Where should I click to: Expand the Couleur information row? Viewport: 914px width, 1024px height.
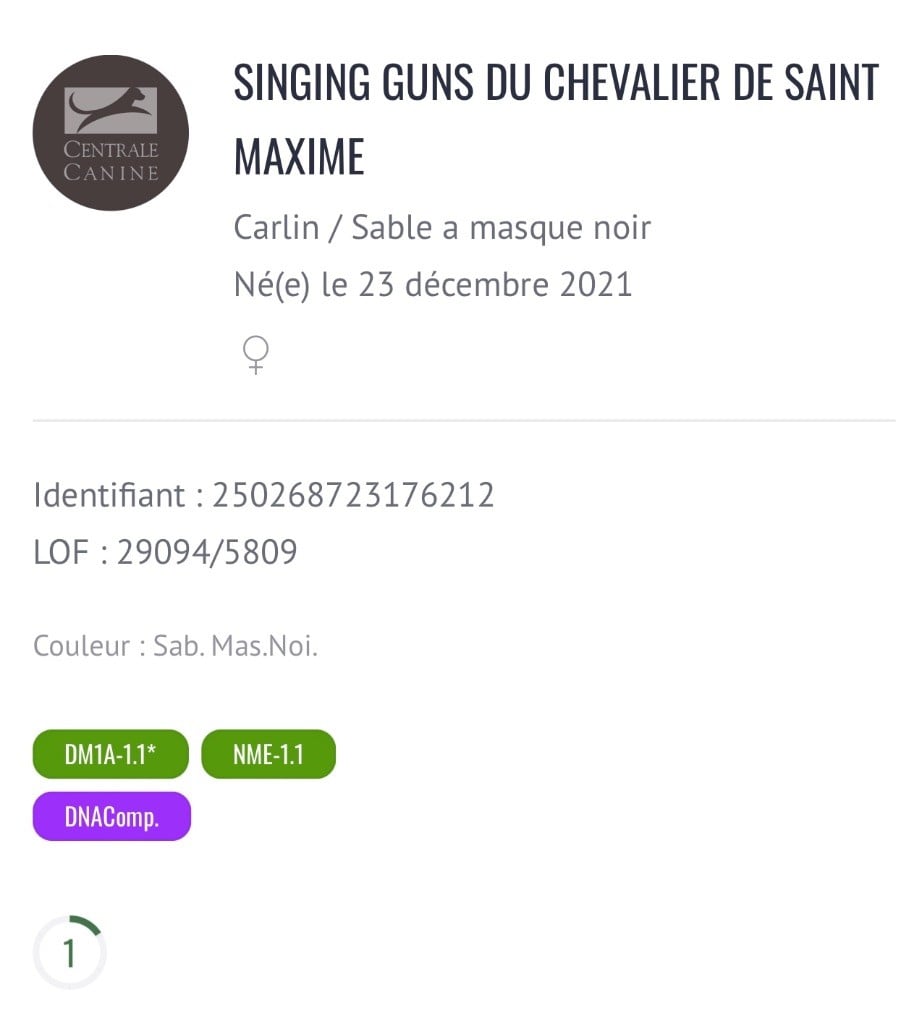point(176,646)
